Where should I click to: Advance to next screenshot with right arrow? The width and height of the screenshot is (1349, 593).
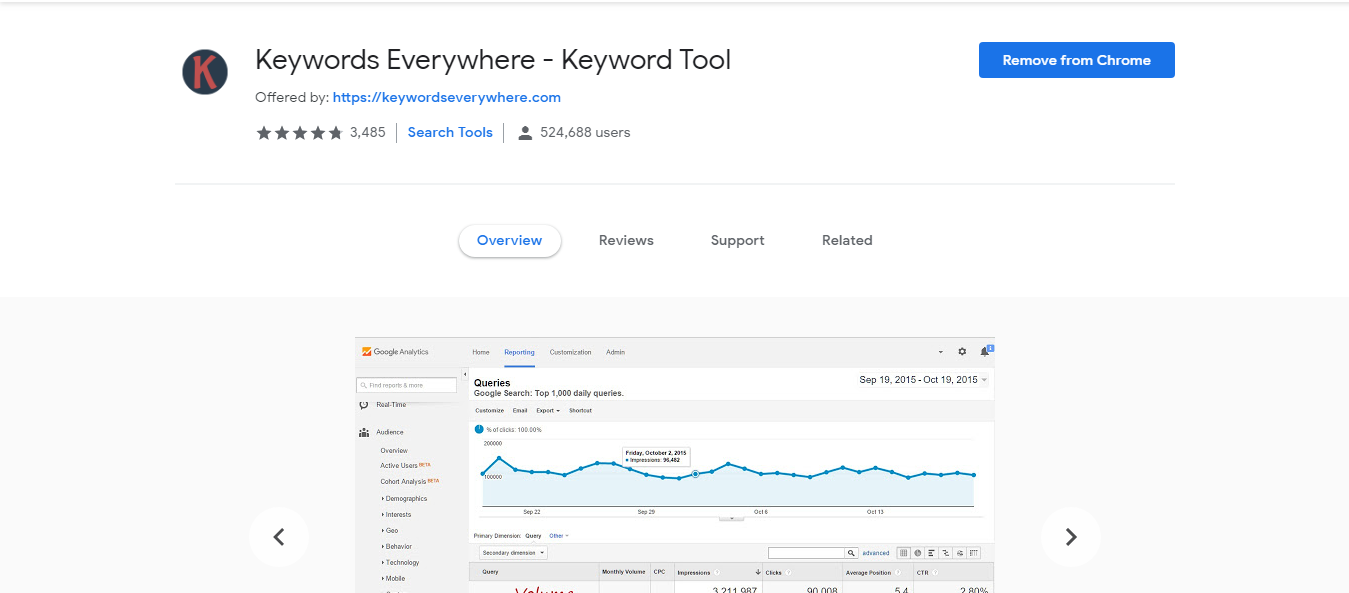[x=1071, y=537]
